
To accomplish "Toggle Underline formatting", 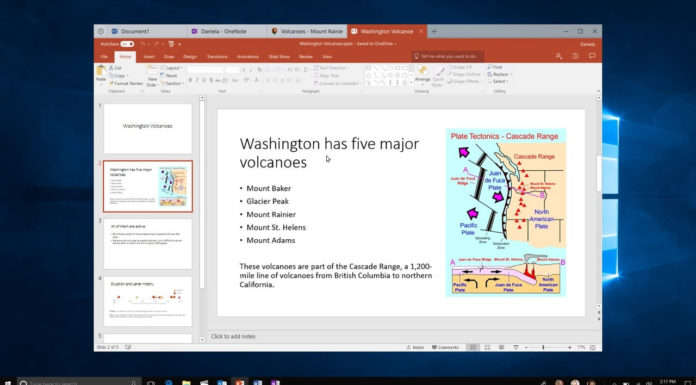I will 204,80.
